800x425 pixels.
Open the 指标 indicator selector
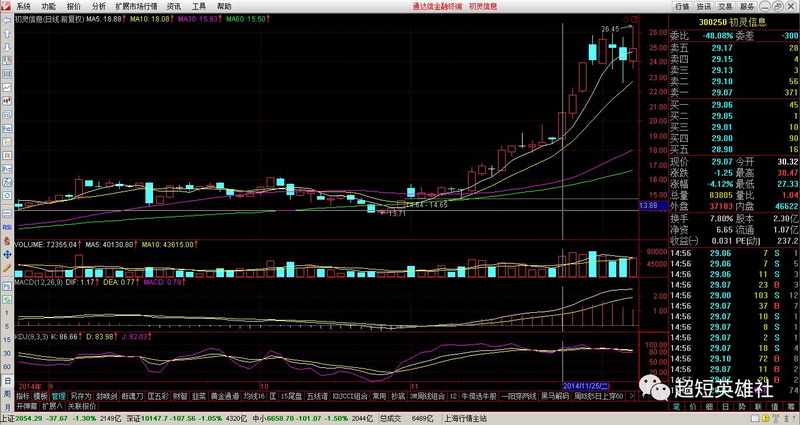(22, 396)
